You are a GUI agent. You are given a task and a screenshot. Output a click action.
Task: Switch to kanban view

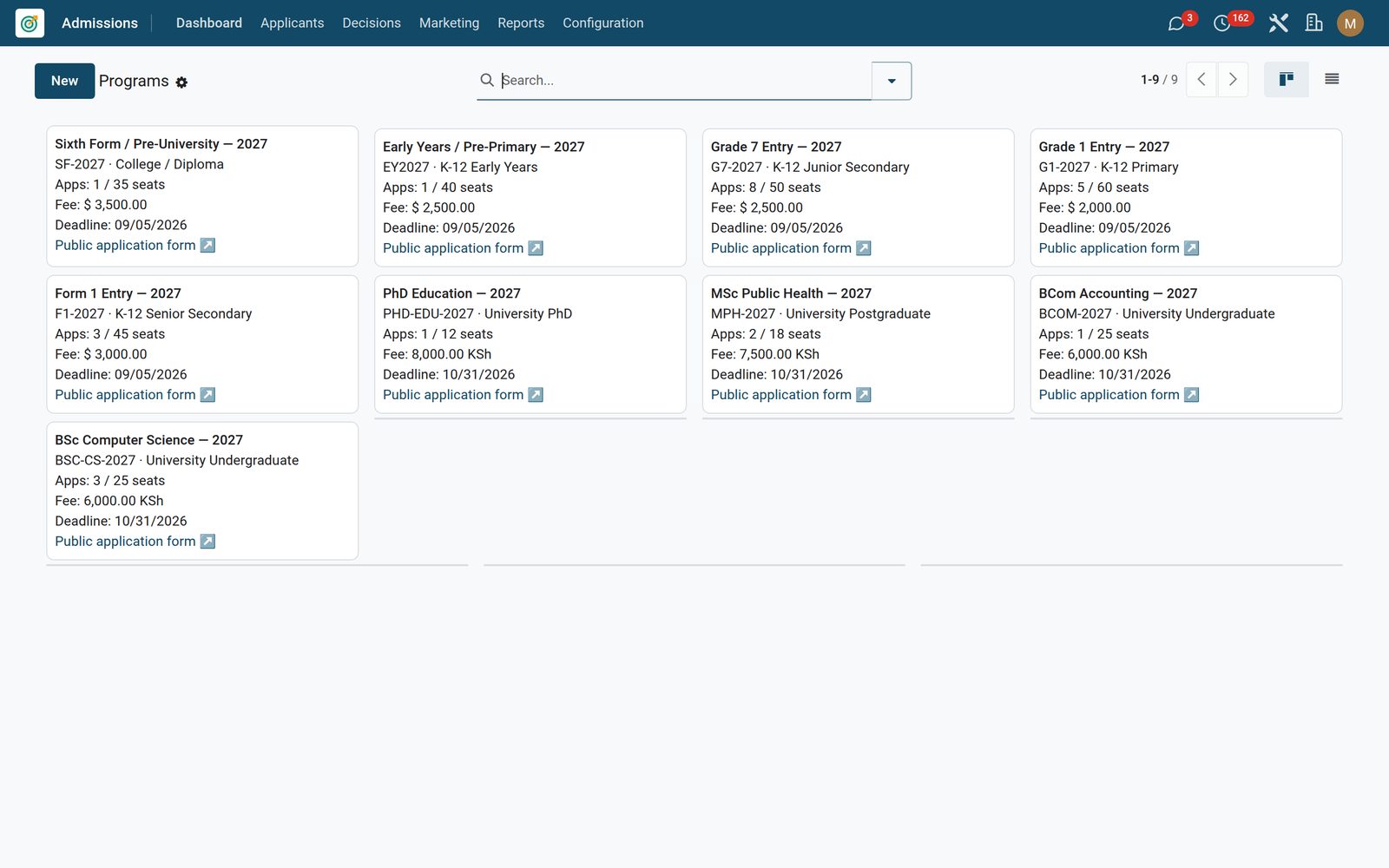coord(1287,80)
